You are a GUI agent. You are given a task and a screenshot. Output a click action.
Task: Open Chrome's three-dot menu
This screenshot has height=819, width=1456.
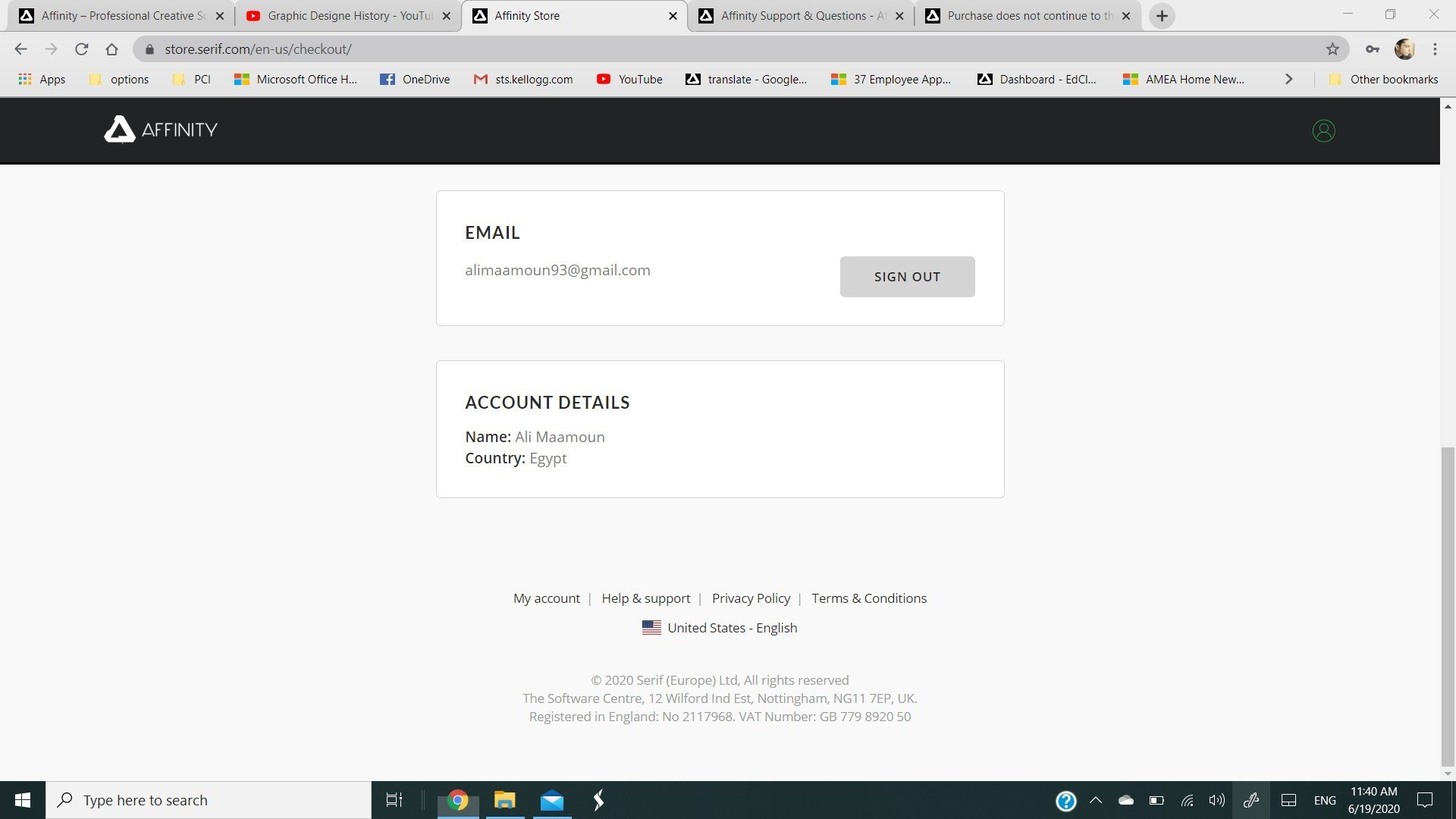point(1435,49)
